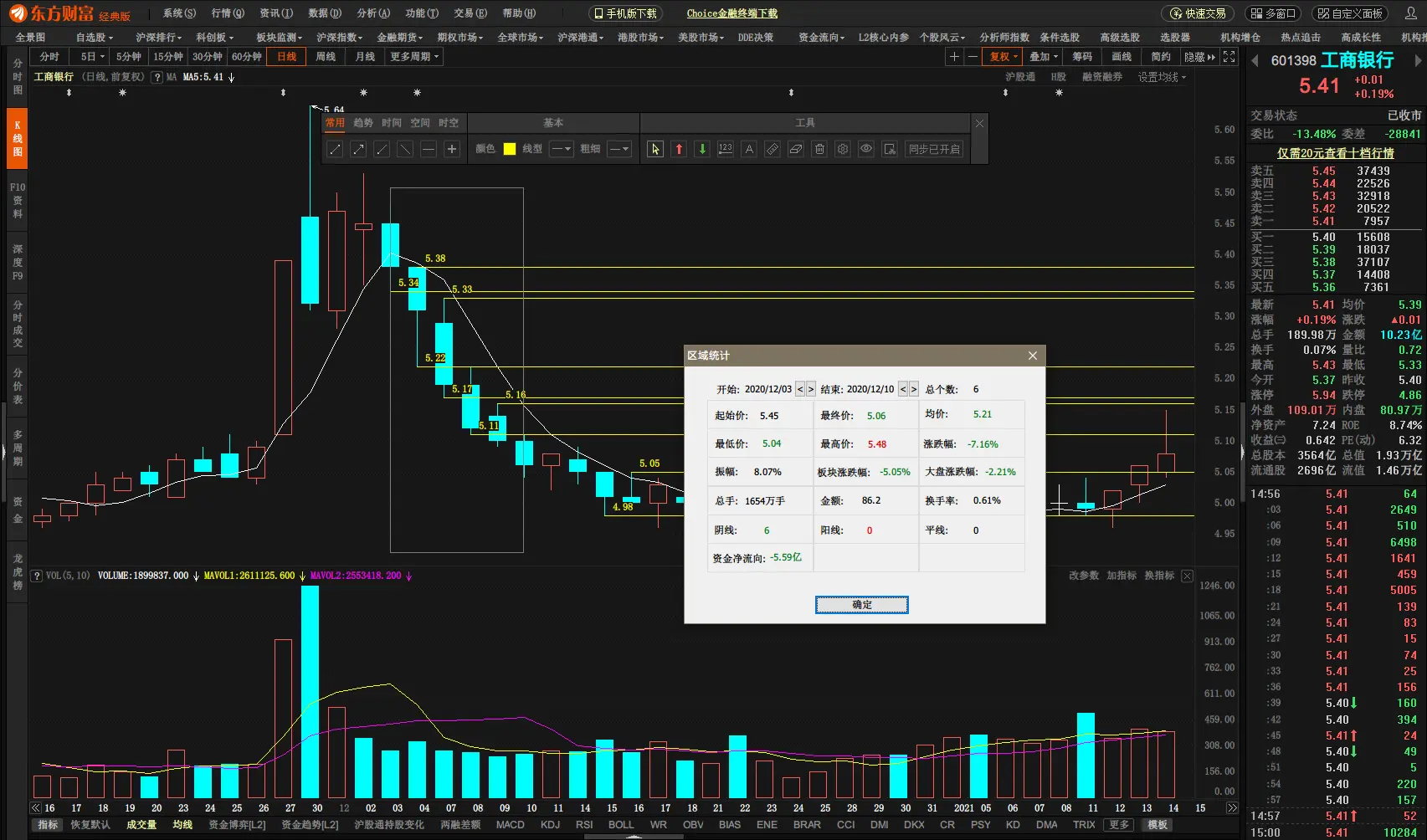Select the 分时 intraday tab
This screenshot has height=840, width=1427.
point(49,57)
